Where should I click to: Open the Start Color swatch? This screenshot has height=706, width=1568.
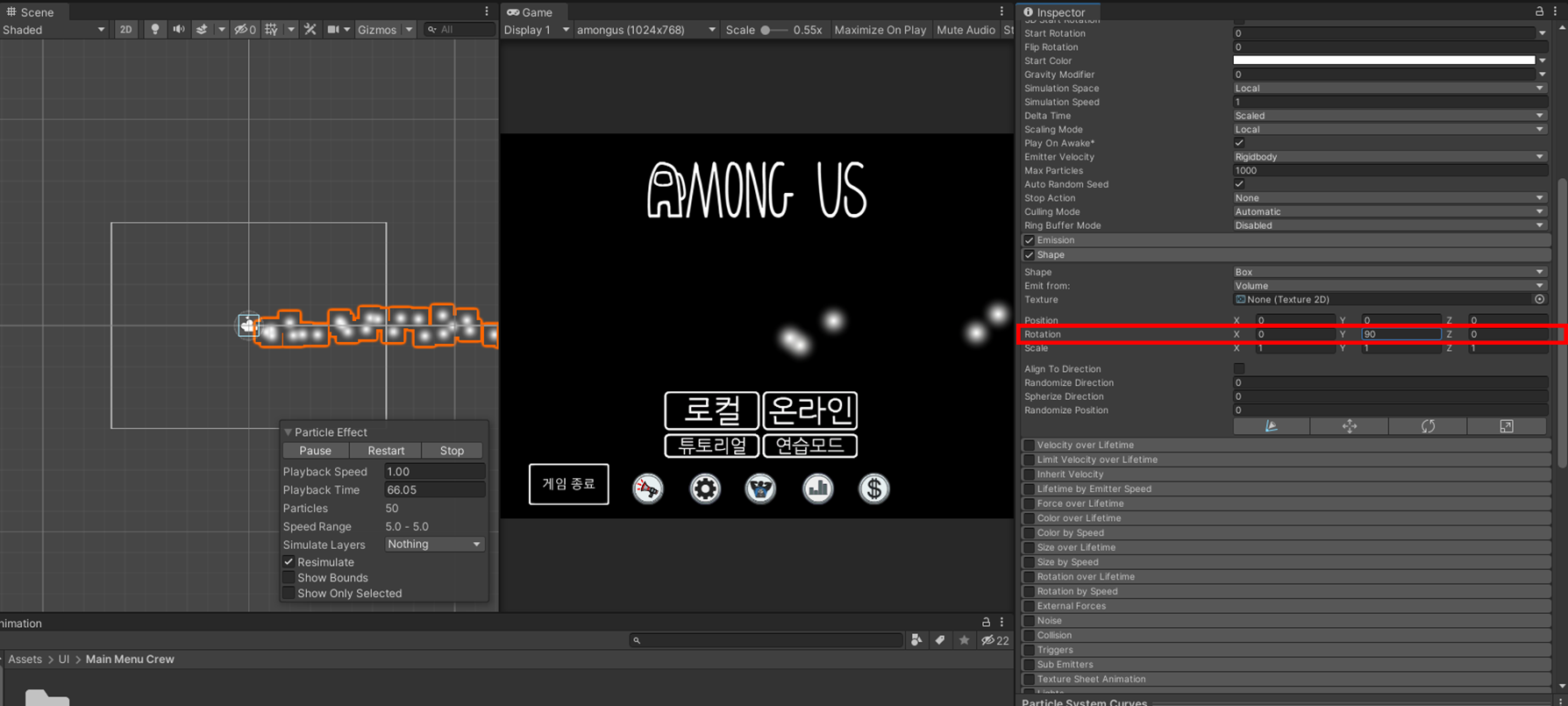(1384, 61)
